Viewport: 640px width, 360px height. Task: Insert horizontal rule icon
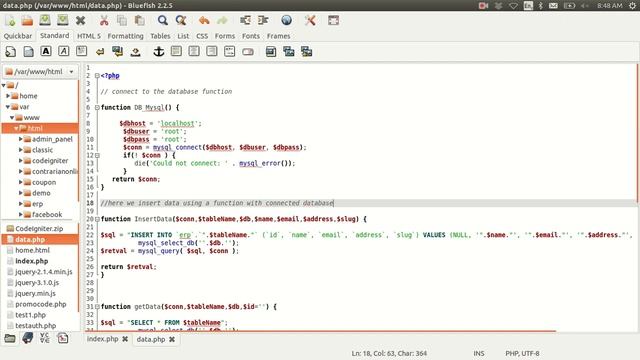pyautogui.click(x=176, y=51)
